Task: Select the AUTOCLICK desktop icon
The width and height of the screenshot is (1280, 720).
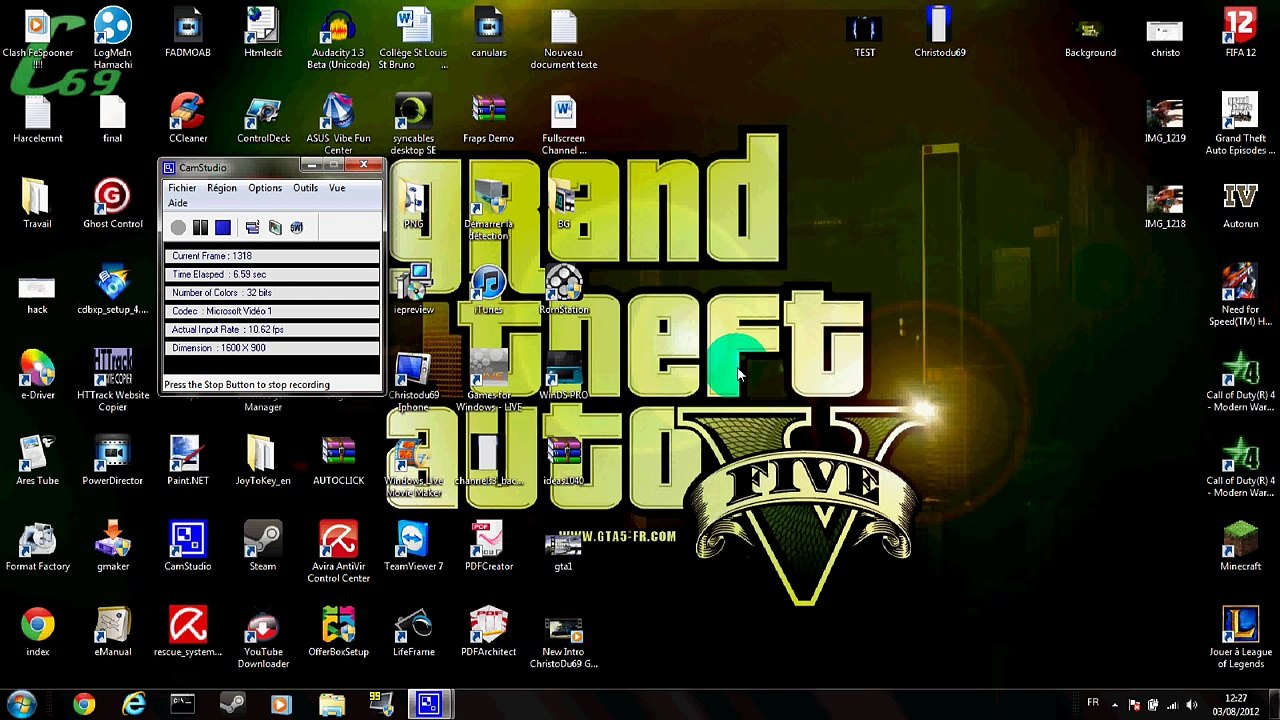Action: [338, 460]
